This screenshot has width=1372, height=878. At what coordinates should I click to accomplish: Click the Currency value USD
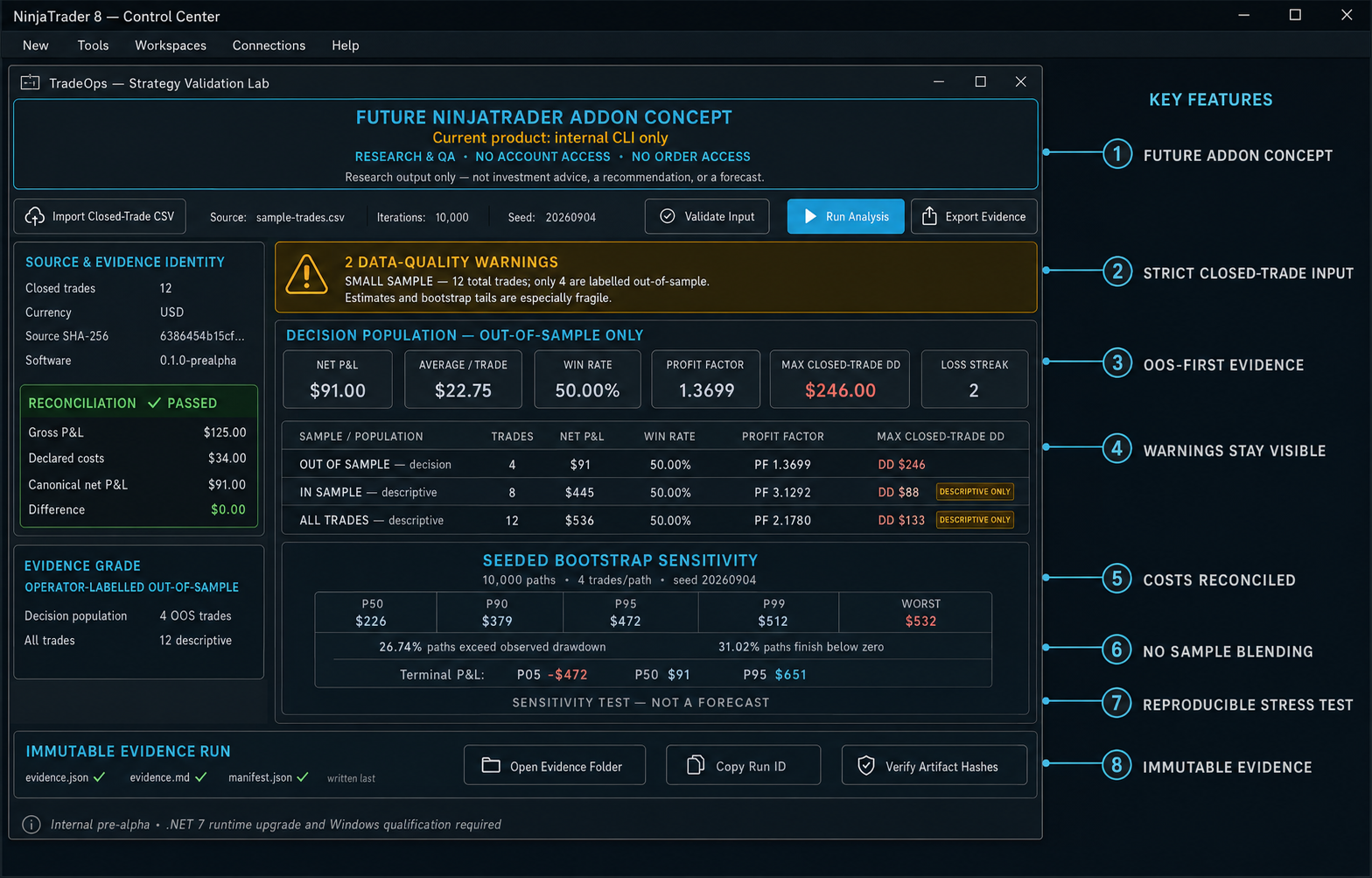pyautogui.click(x=171, y=313)
